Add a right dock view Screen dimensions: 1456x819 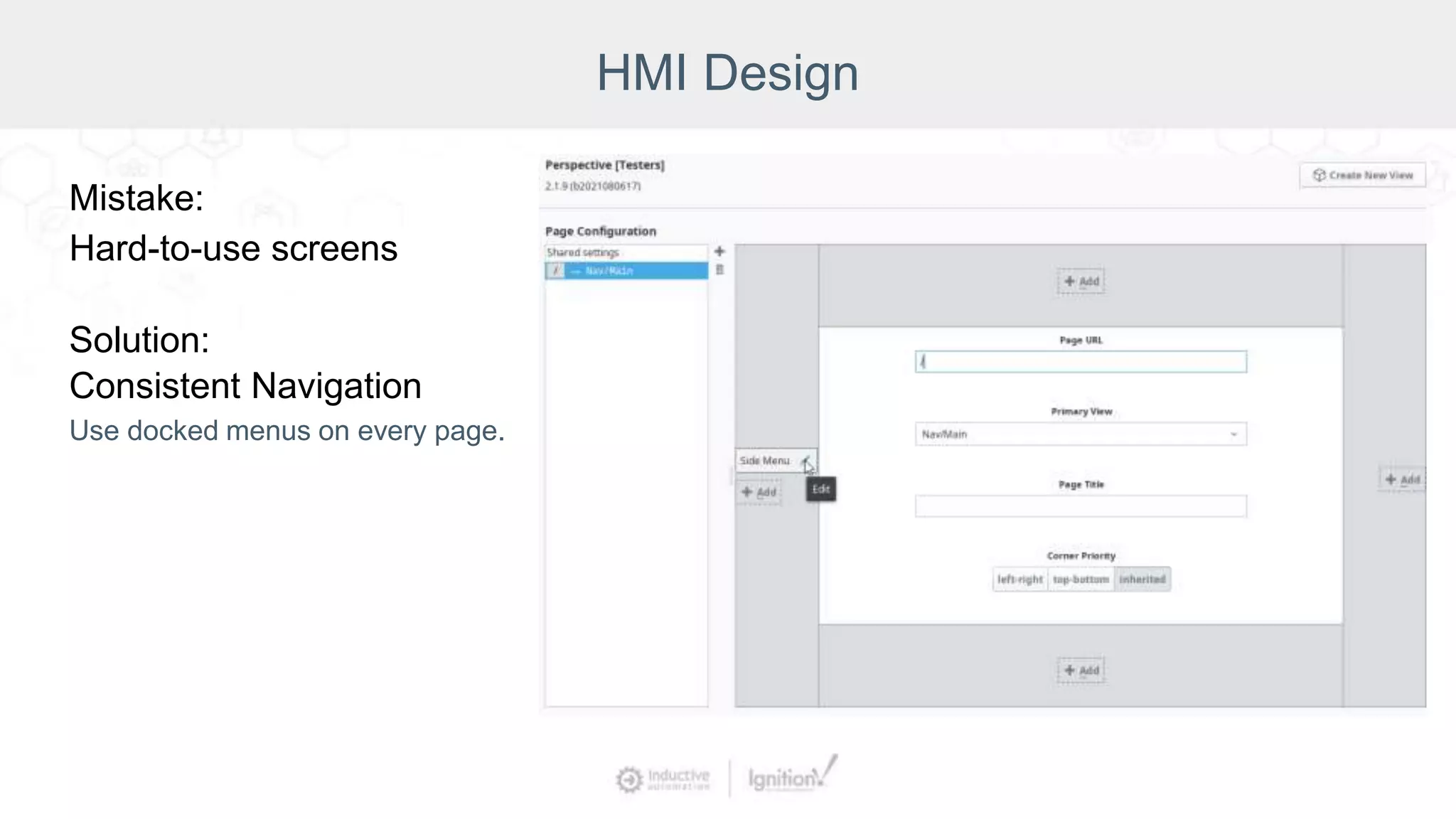[x=1402, y=480]
